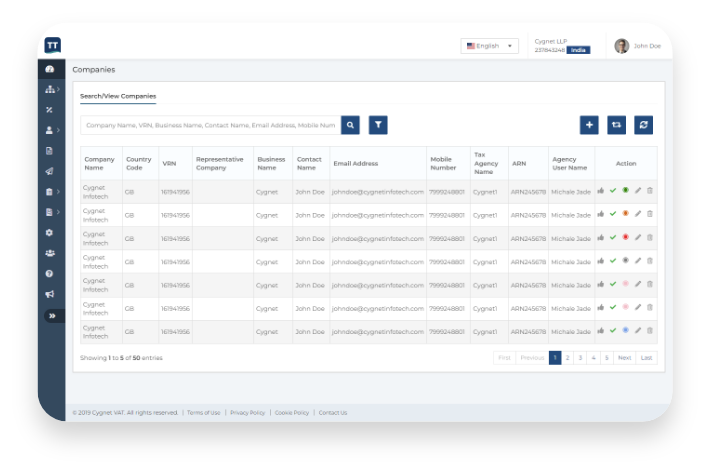Click the single user sidebar icon
Image resolution: width=710 pixels, height=474 pixels.
49,130
